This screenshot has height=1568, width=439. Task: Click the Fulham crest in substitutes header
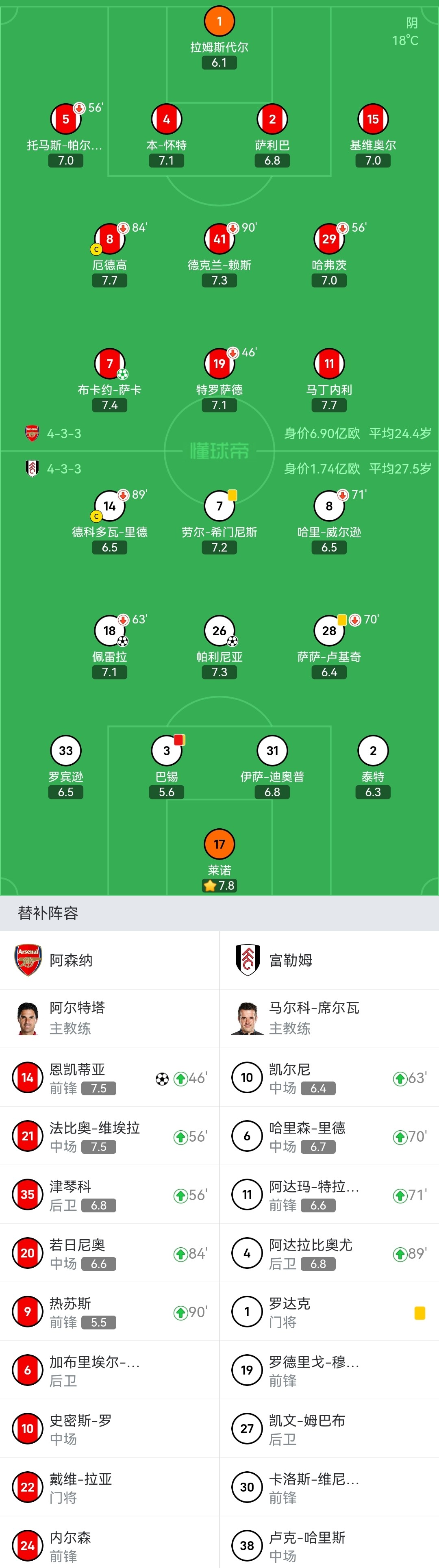pyautogui.click(x=247, y=960)
